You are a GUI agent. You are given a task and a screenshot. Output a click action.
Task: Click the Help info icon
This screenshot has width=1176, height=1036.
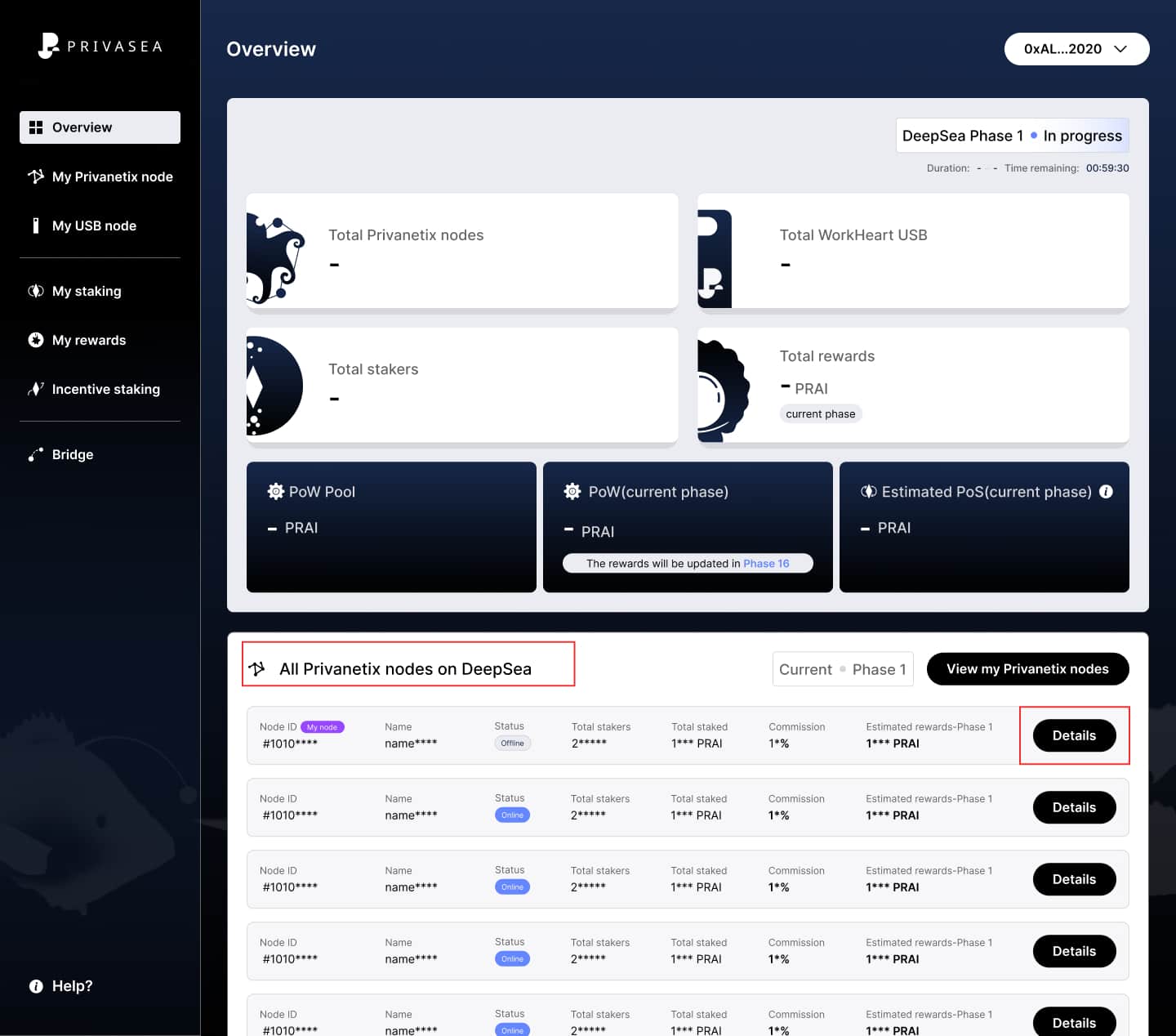[36, 986]
